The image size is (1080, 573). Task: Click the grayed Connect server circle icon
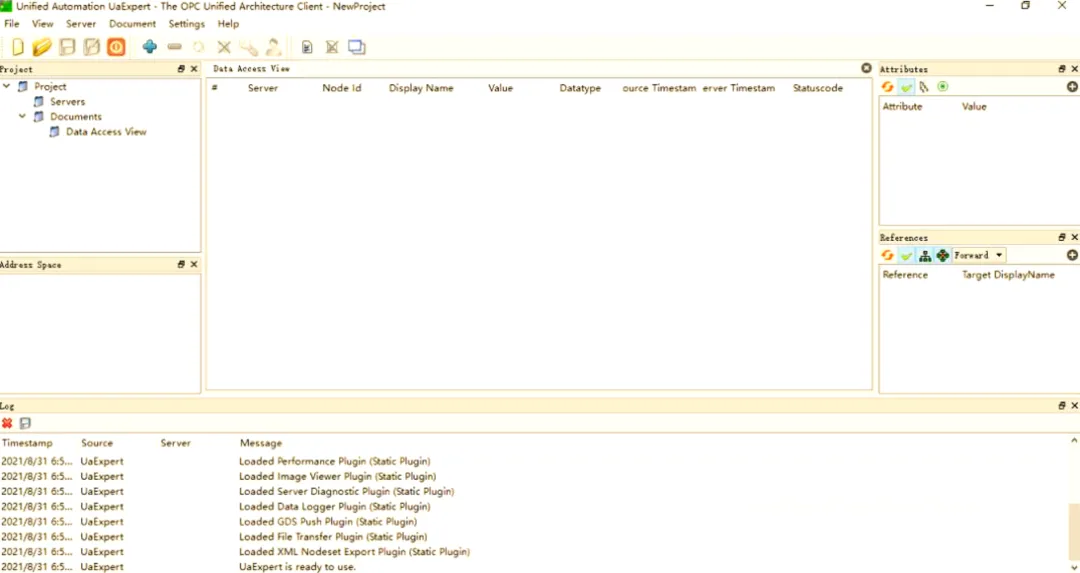pos(198,47)
